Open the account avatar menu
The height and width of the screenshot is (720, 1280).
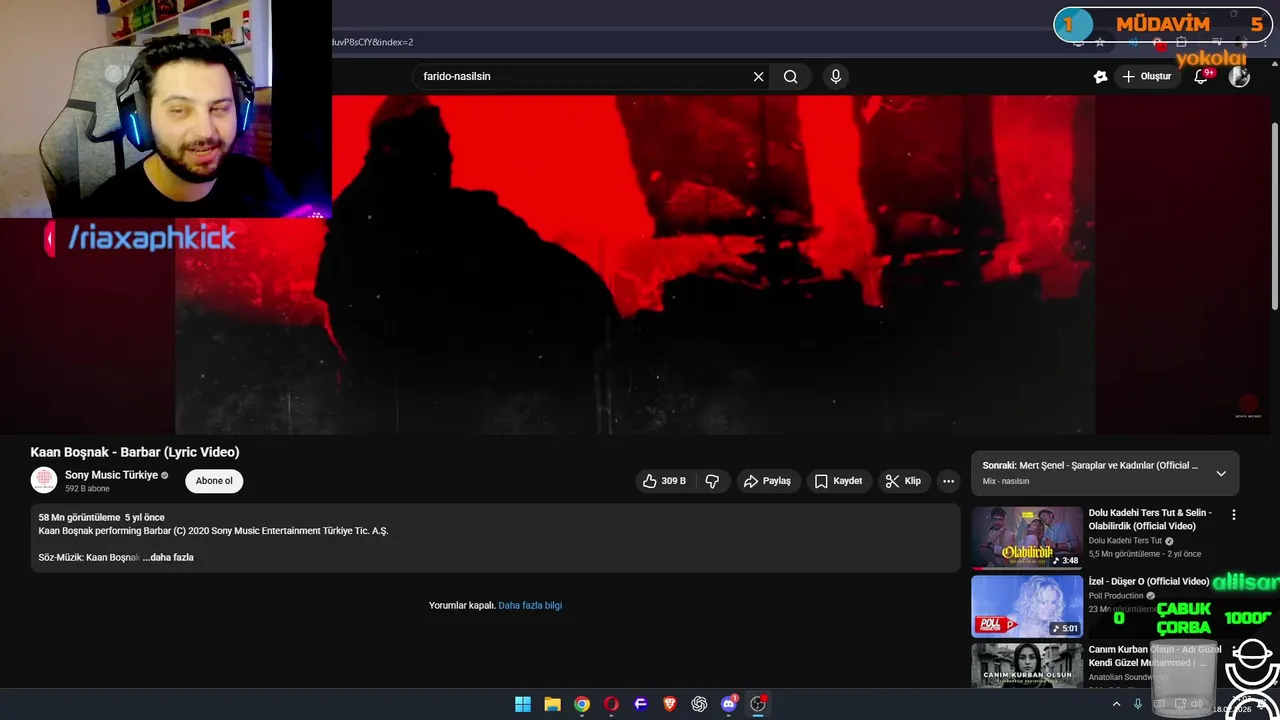click(1239, 77)
